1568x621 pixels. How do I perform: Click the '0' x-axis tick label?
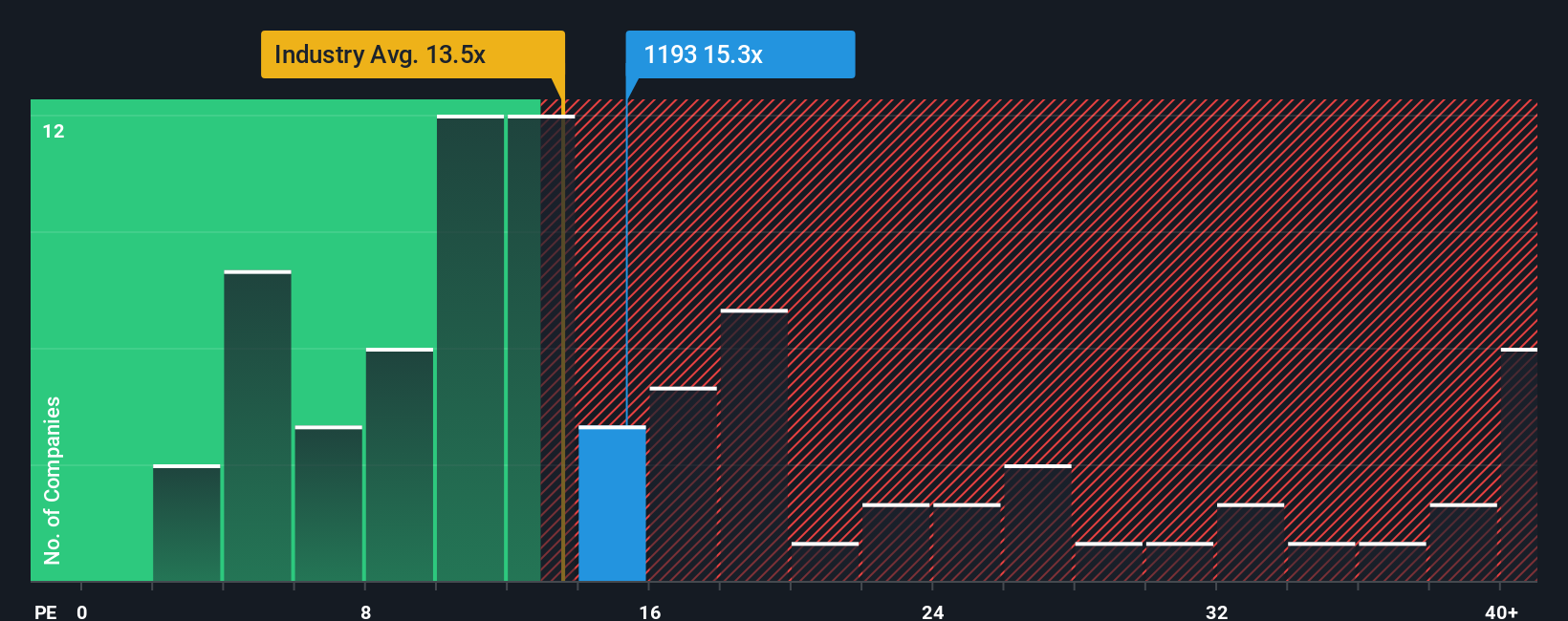pos(82,611)
